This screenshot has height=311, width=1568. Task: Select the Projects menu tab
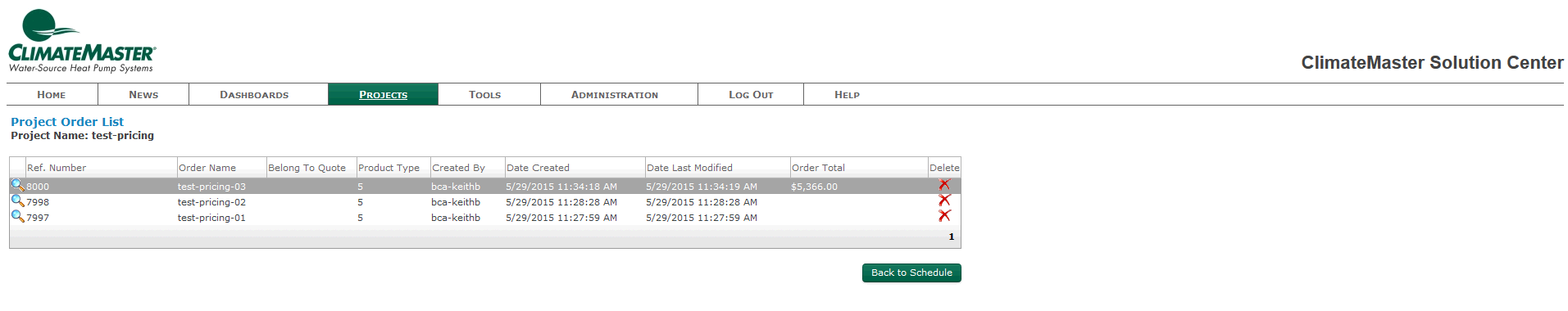pos(383,94)
